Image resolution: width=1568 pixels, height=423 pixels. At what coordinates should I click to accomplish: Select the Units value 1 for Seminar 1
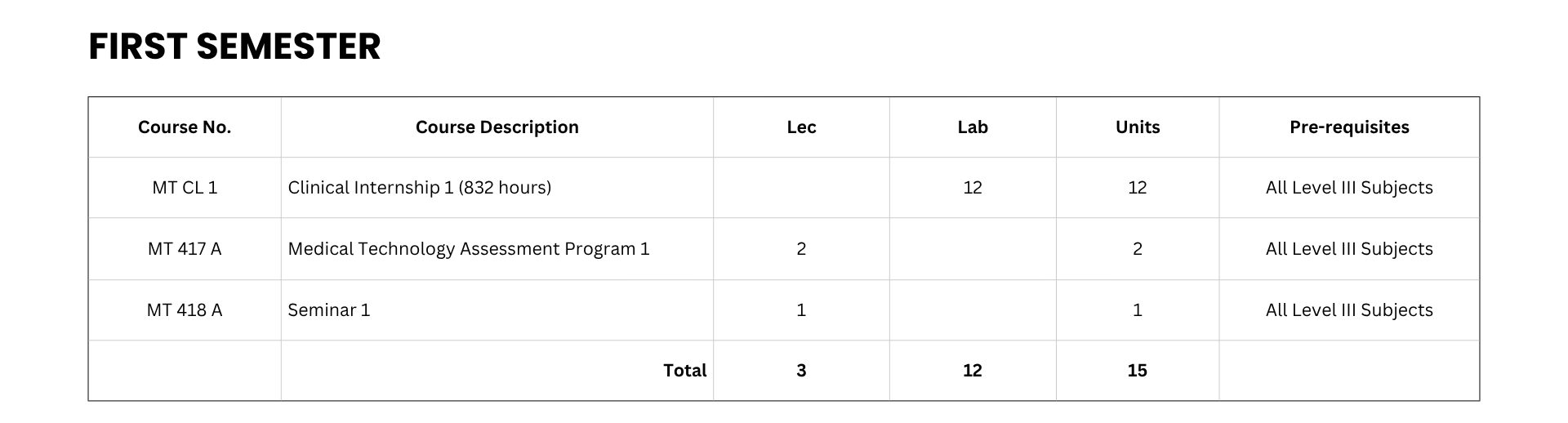(x=1138, y=310)
